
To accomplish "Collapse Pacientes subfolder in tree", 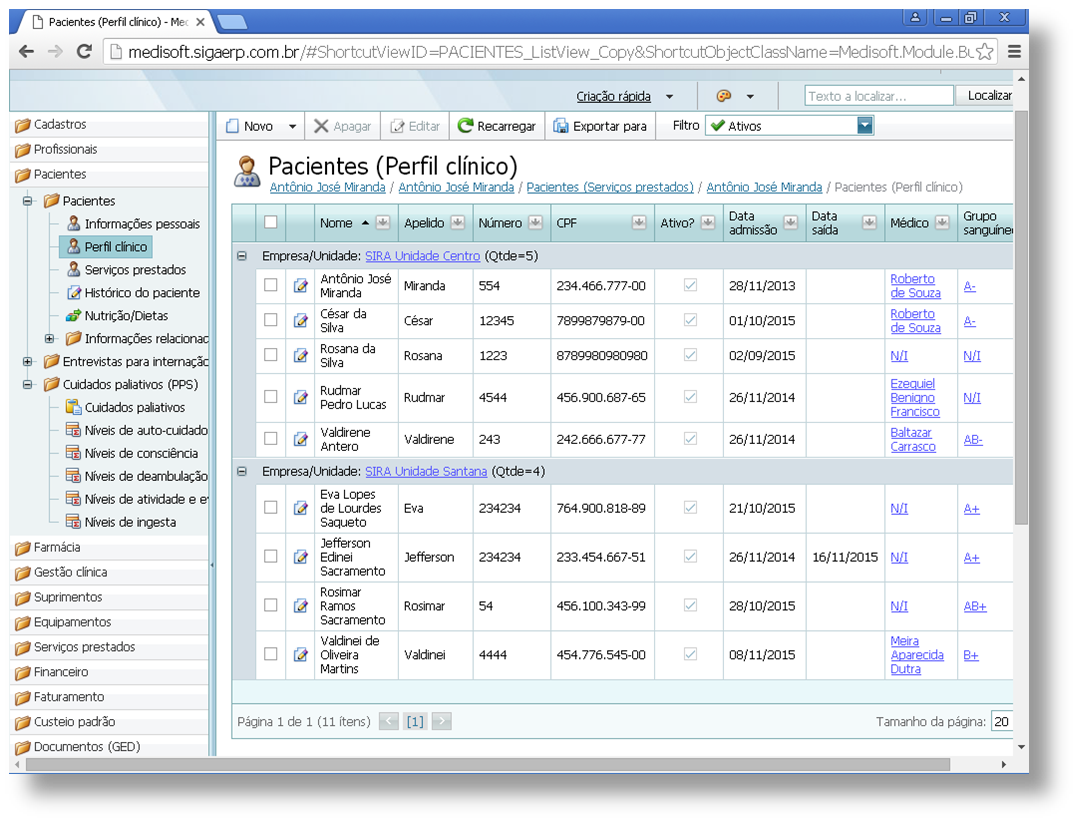I will [x=28, y=201].
